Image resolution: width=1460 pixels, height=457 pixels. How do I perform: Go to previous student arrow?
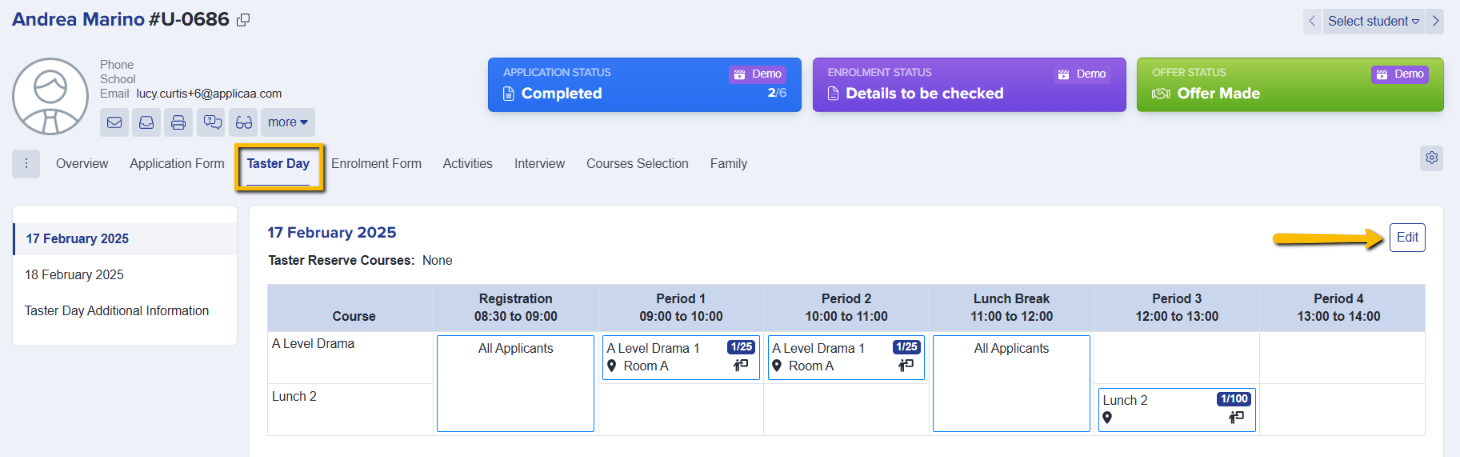[x=1312, y=21]
